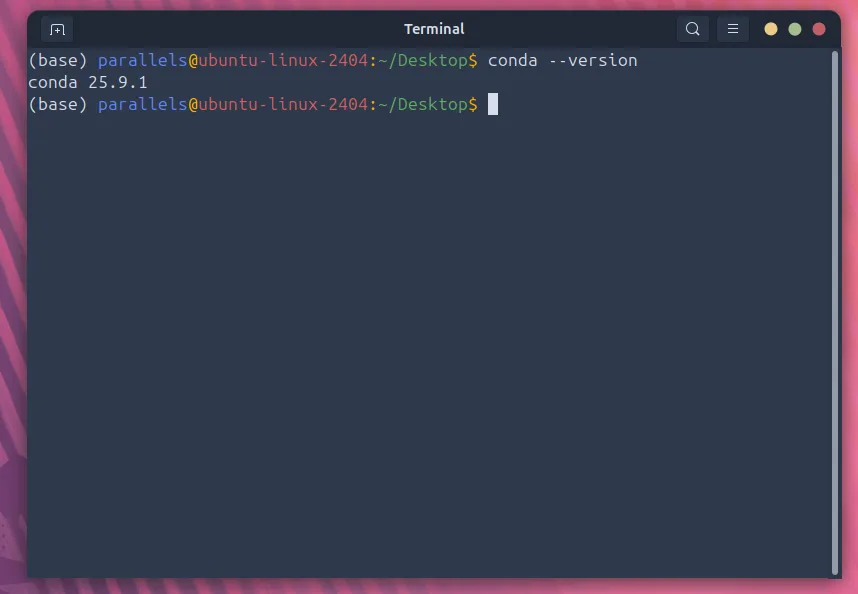Click the Terminal title text
The width and height of the screenshot is (858, 594).
(434, 29)
